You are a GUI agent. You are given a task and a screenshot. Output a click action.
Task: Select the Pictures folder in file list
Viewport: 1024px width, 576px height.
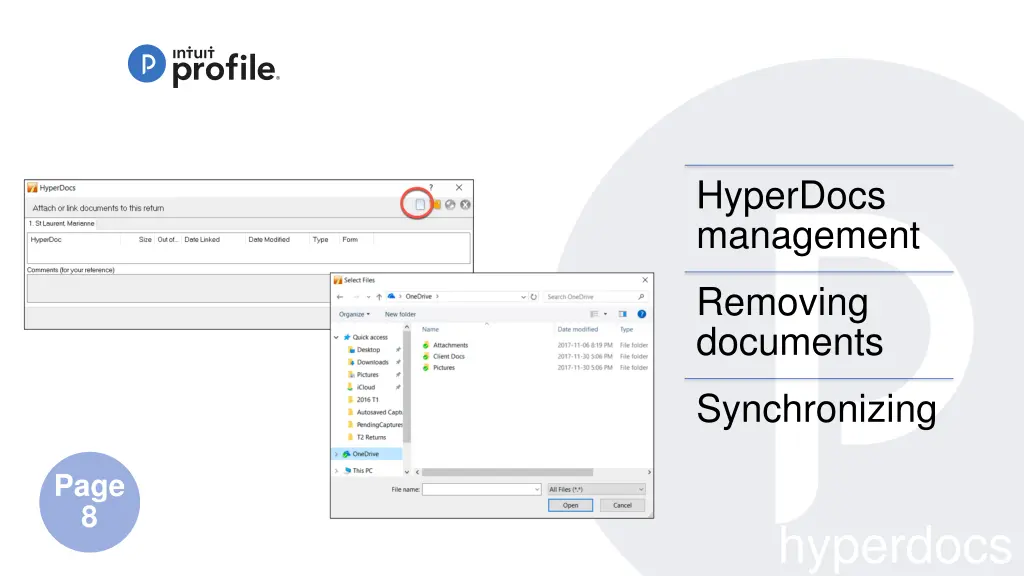(x=443, y=368)
